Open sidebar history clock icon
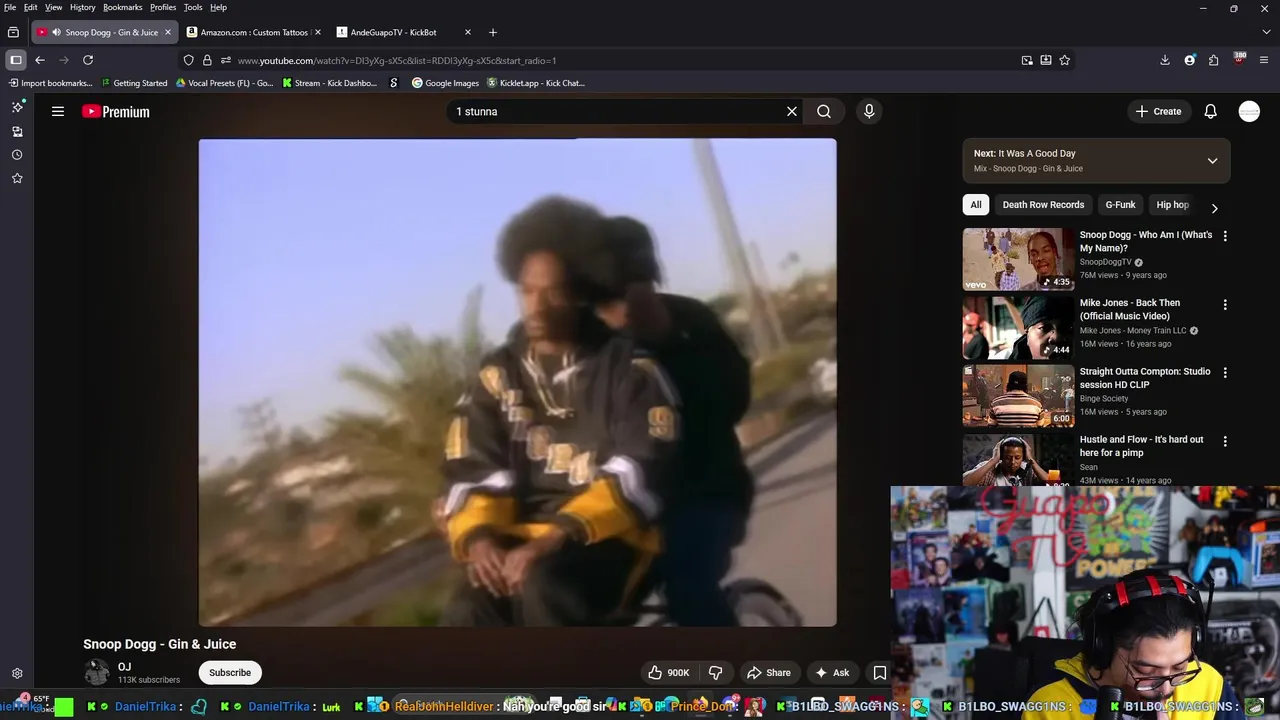Screen dimensions: 1280x720 (17, 155)
